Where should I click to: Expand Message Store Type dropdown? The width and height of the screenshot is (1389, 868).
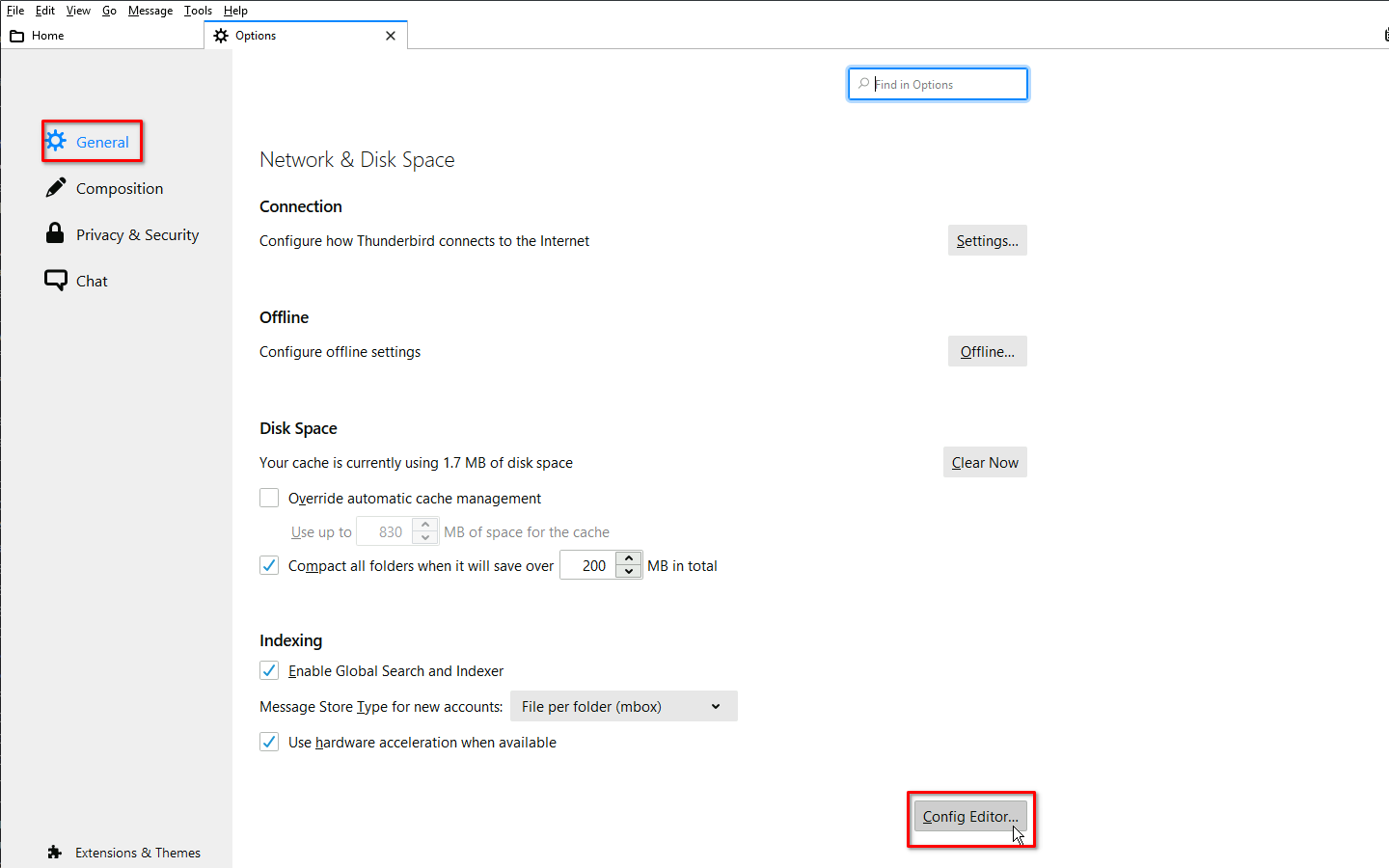[x=623, y=706]
